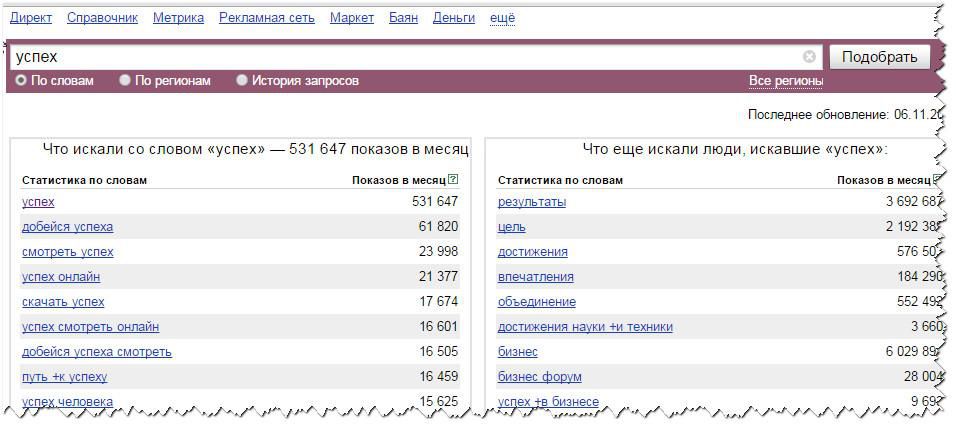The width and height of the screenshot is (956, 427).
Task: Open Метрика in the top navigation
Action: pyautogui.click(x=178, y=18)
